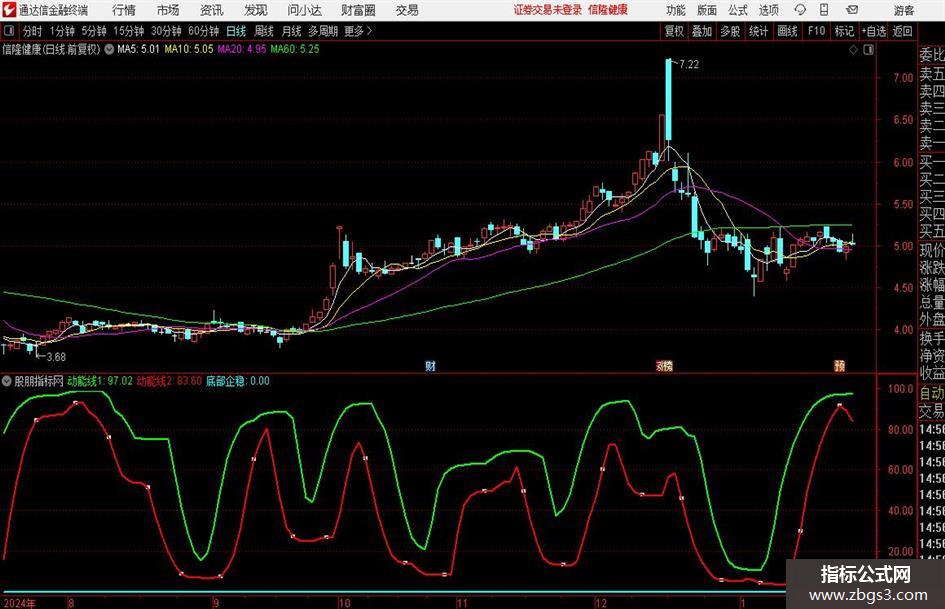
Task: Click the yellow 预 marker on chart
Action: point(840,365)
